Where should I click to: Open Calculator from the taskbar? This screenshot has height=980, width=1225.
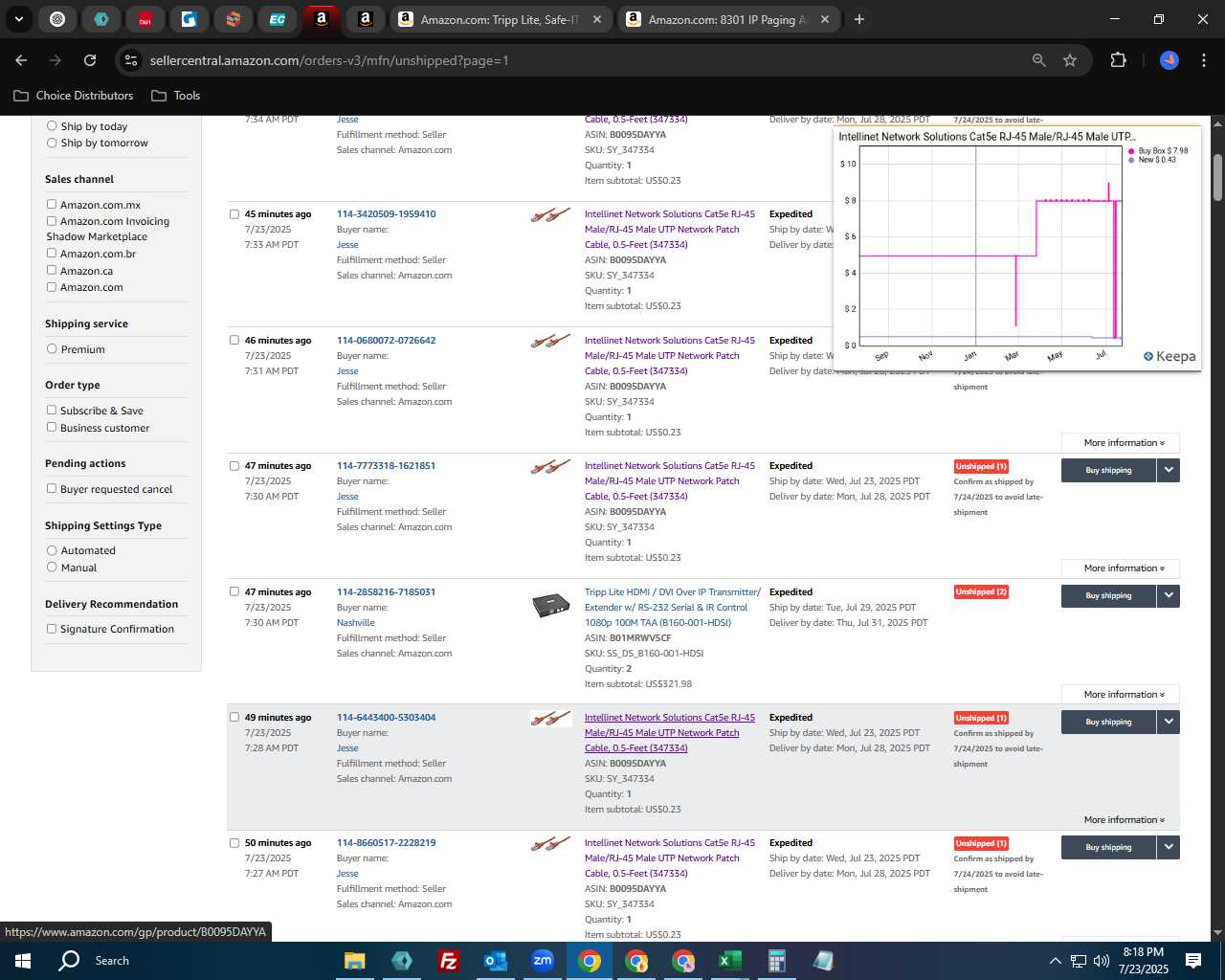coord(776,961)
